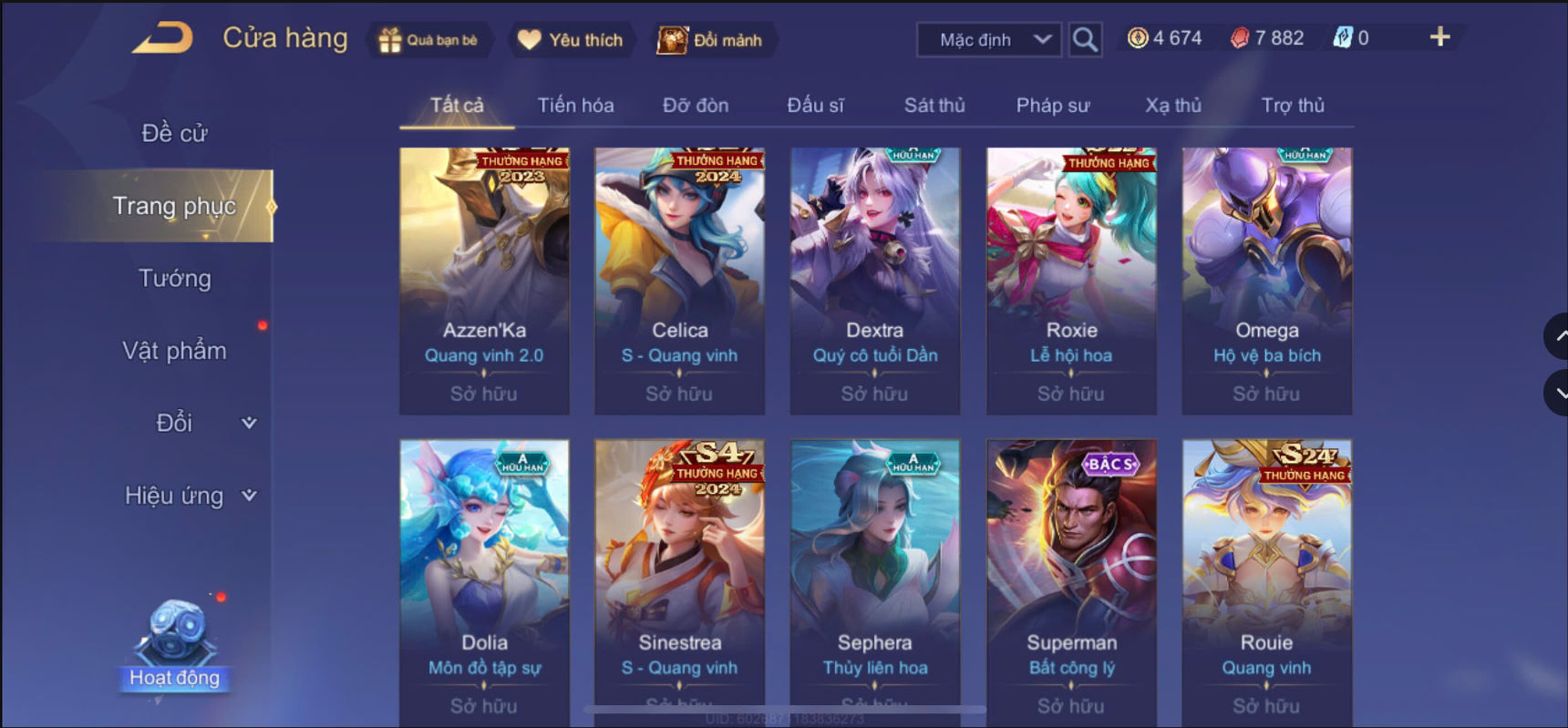Switch to the Sát thủ tab

(934, 106)
